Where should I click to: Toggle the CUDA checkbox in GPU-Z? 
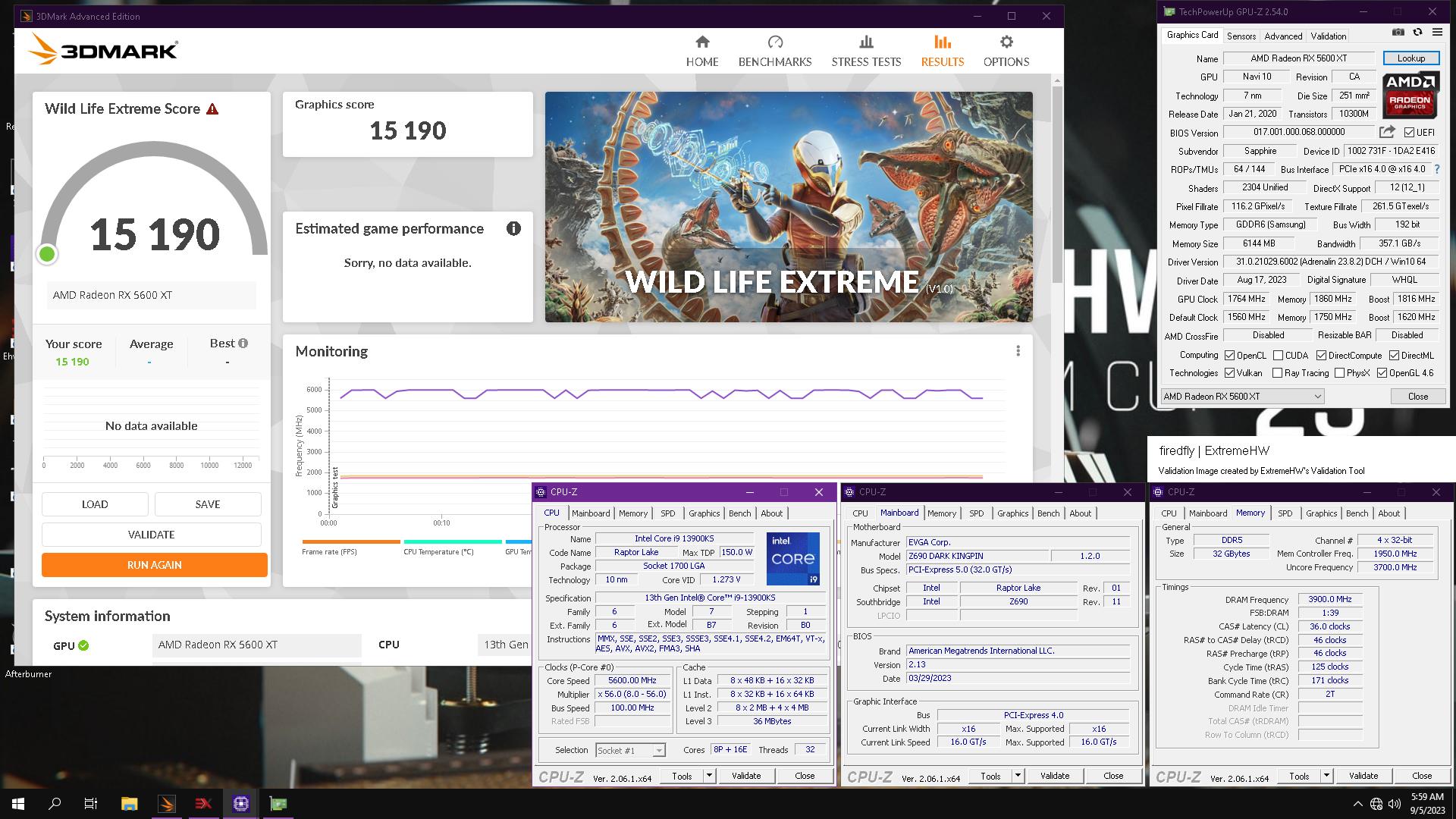[x=1278, y=355]
